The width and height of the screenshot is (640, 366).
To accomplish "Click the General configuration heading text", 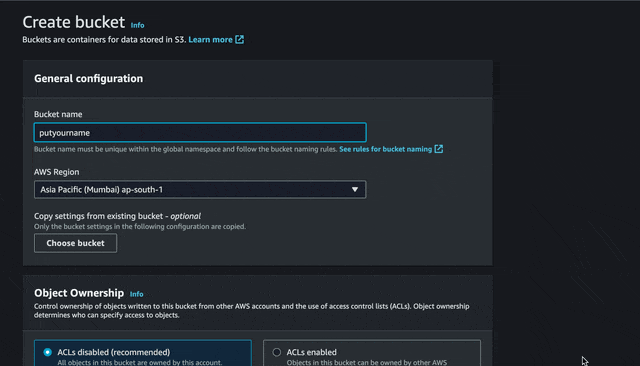I will [x=89, y=78].
